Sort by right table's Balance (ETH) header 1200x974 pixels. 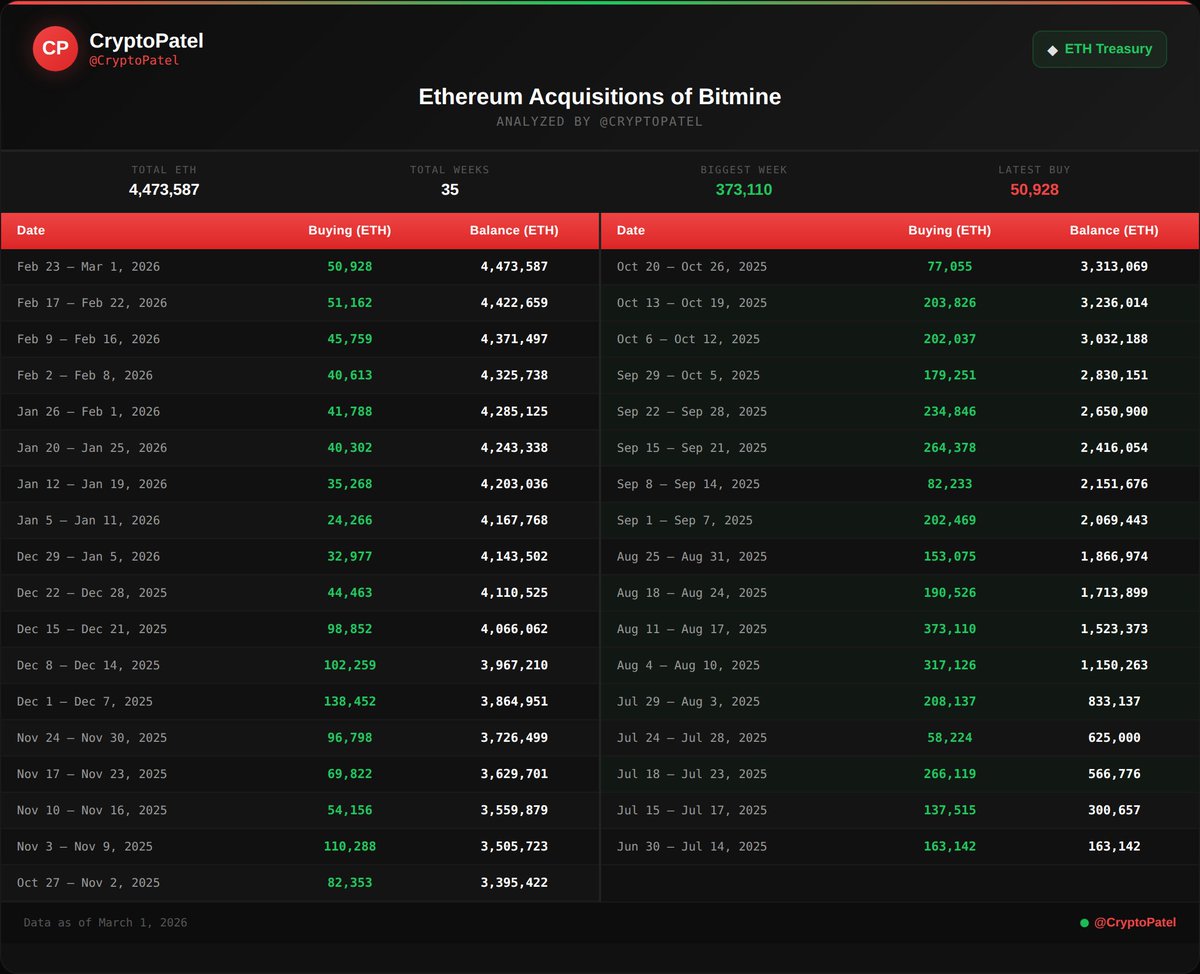tap(1113, 230)
